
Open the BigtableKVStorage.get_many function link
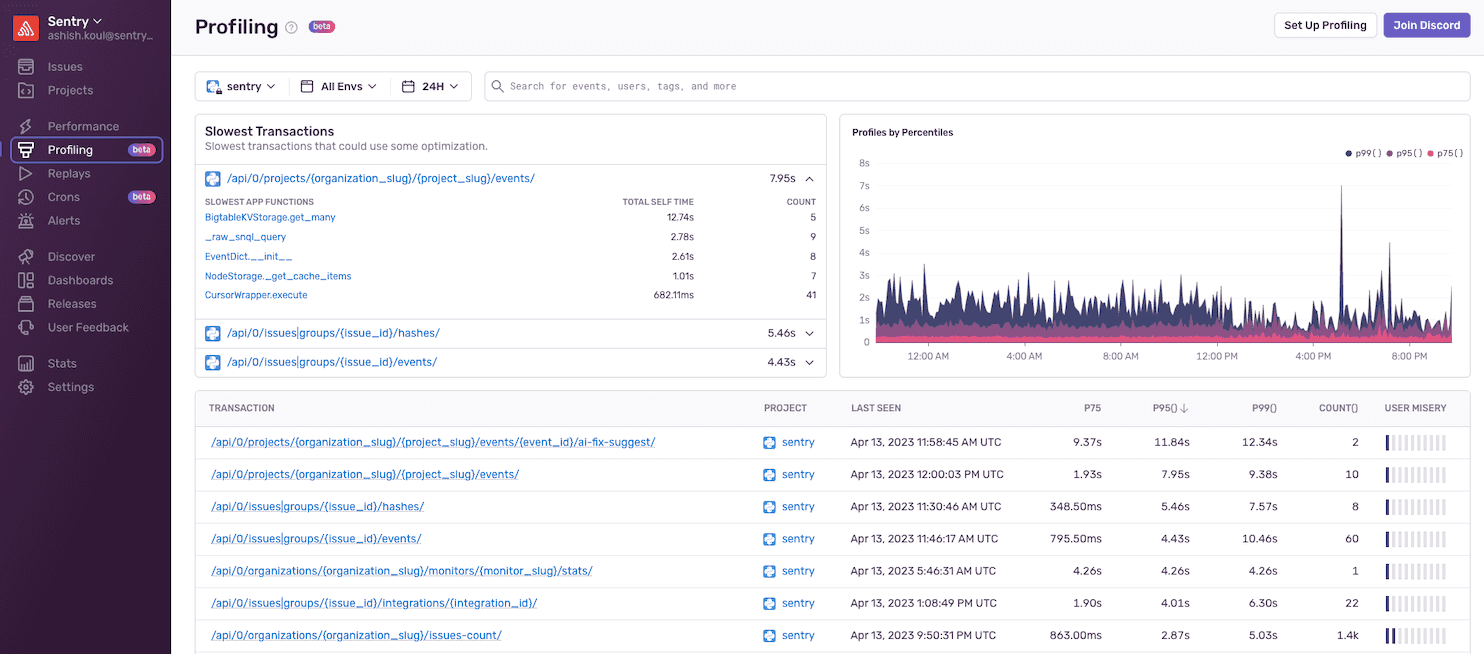click(x=269, y=217)
